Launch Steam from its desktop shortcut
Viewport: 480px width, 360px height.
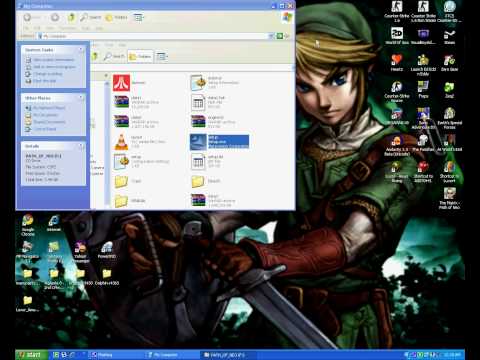point(449,35)
